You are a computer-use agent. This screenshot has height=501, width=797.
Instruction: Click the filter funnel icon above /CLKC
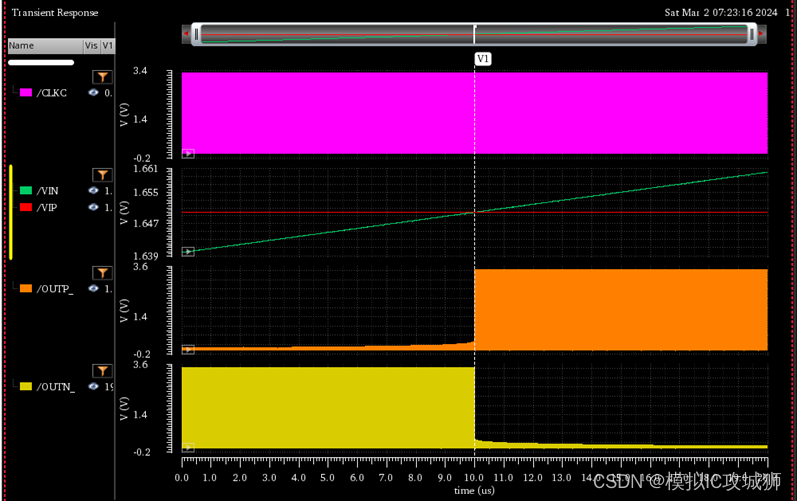[103, 77]
